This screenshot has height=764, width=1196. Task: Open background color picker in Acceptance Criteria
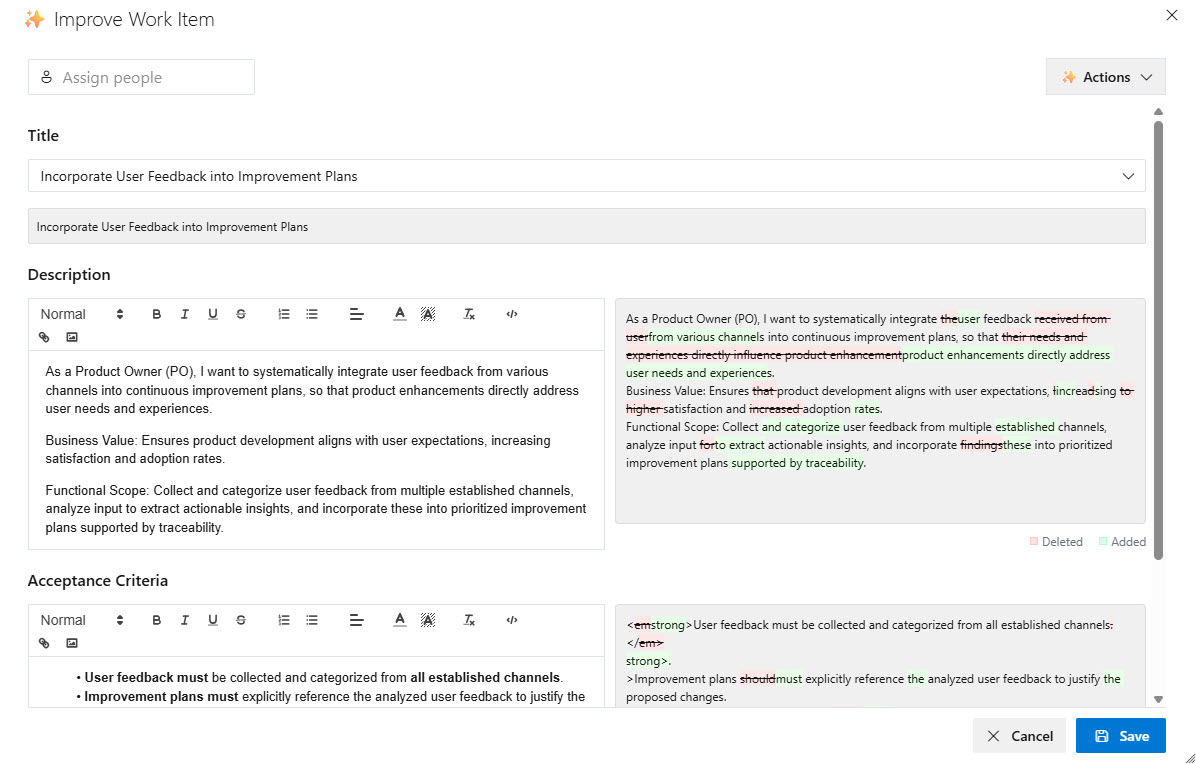pos(428,620)
